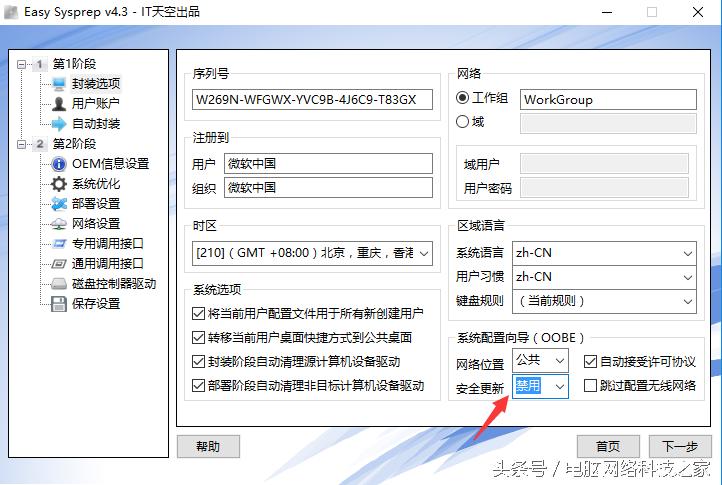This screenshot has width=722, height=485.
Task: Click the 专用调用接口 icon
Action: 59,244
